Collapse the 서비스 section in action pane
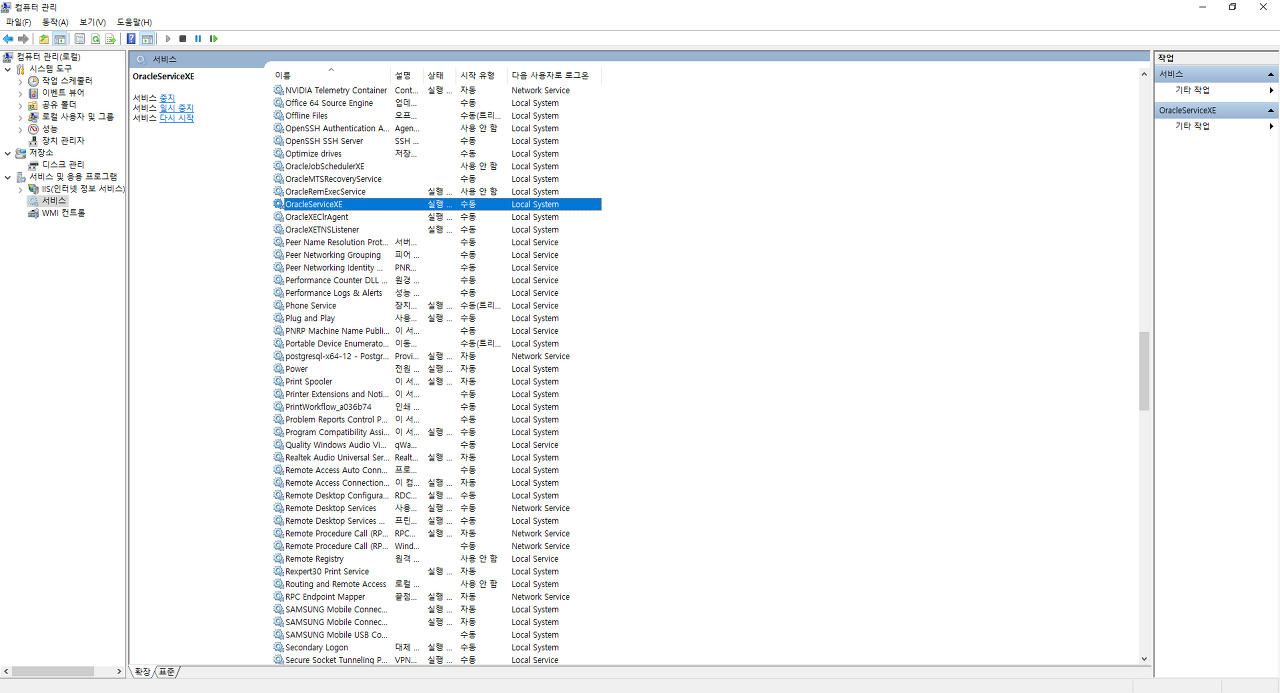The height and width of the screenshot is (693, 1280). click(x=1271, y=74)
